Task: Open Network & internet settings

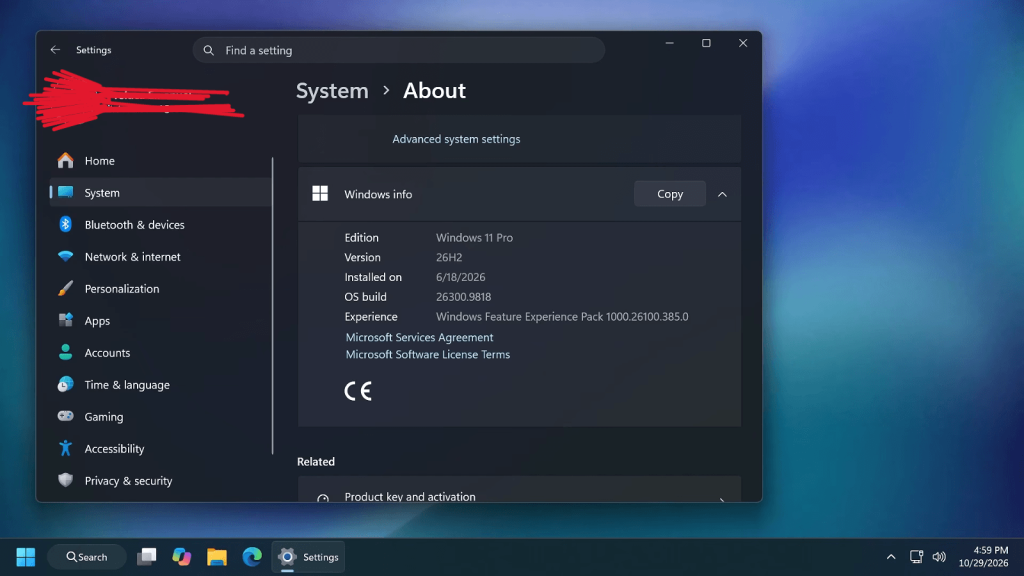Action: 161,256
